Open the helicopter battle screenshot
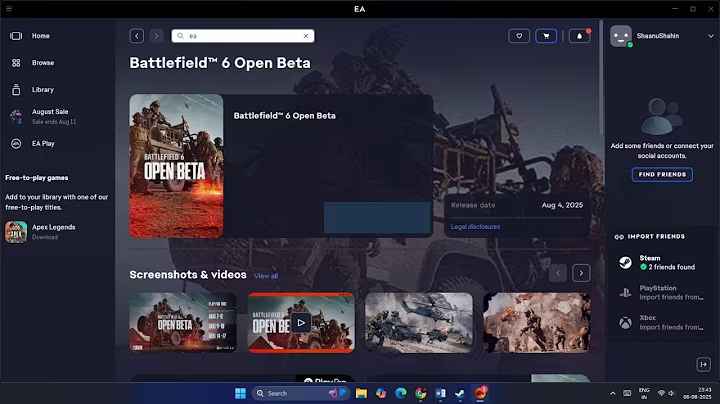Screen dimensions: 720x404 (x=419, y=323)
